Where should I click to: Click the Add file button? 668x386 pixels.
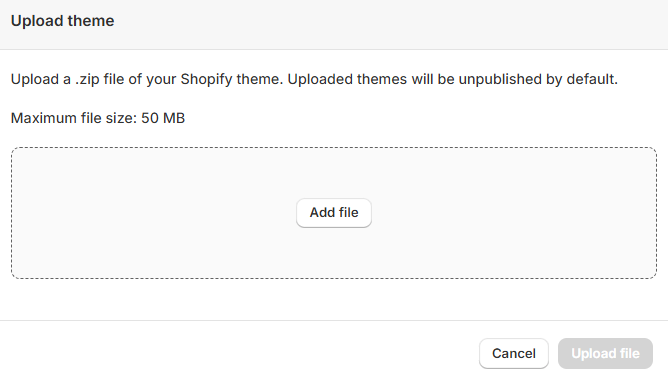334,213
